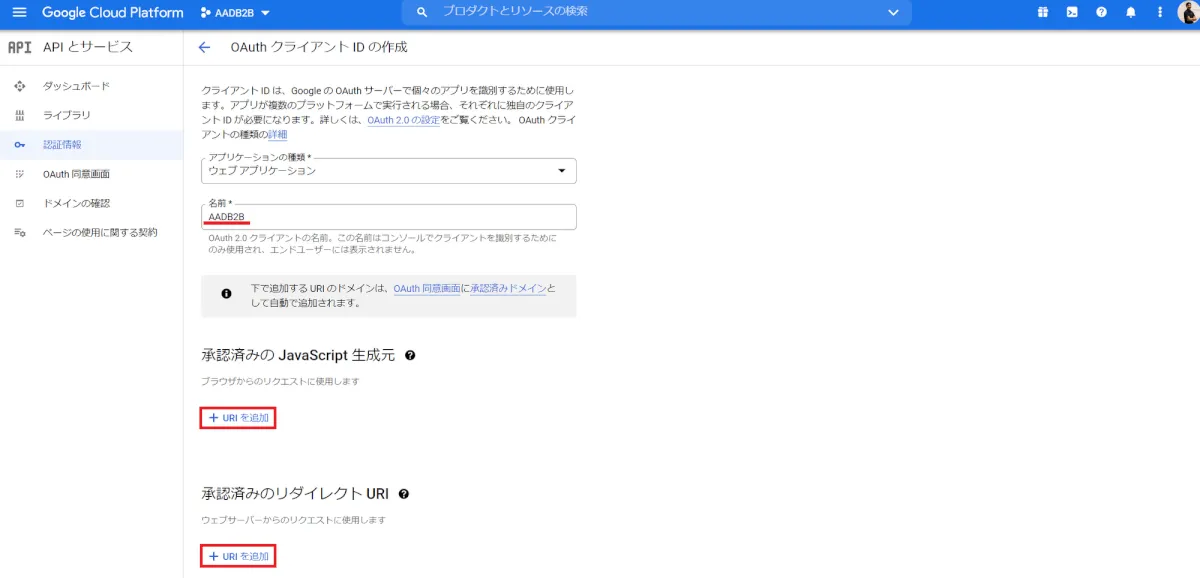Viewport: 1200px width, 578px height.
Task: Follow the 承認済みドメイン link
Action: [508, 288]
